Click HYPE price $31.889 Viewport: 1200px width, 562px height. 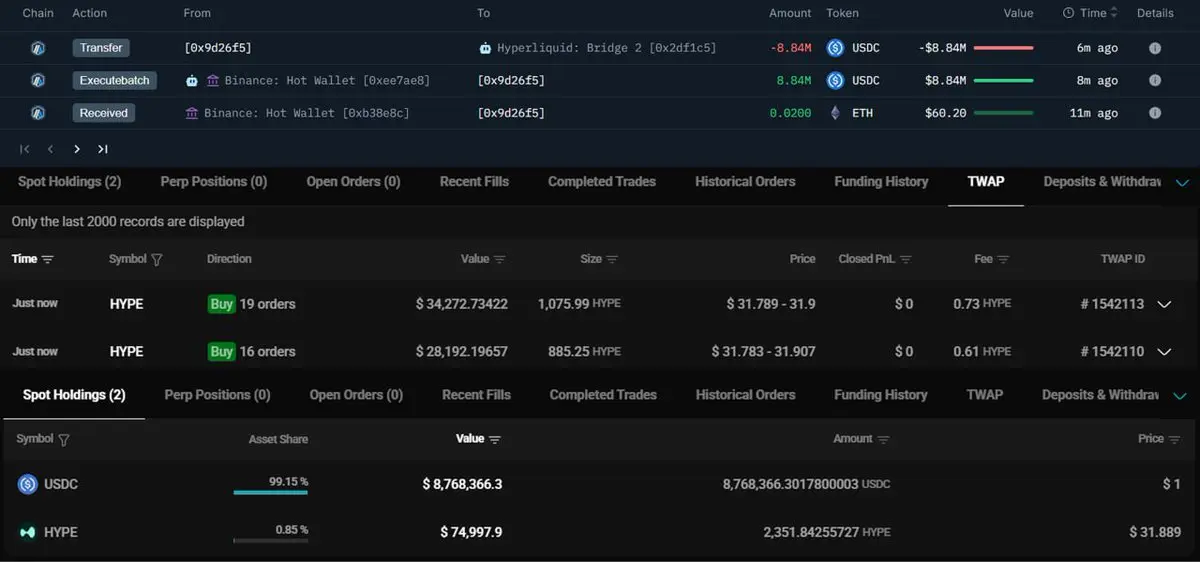point(1155,532)
